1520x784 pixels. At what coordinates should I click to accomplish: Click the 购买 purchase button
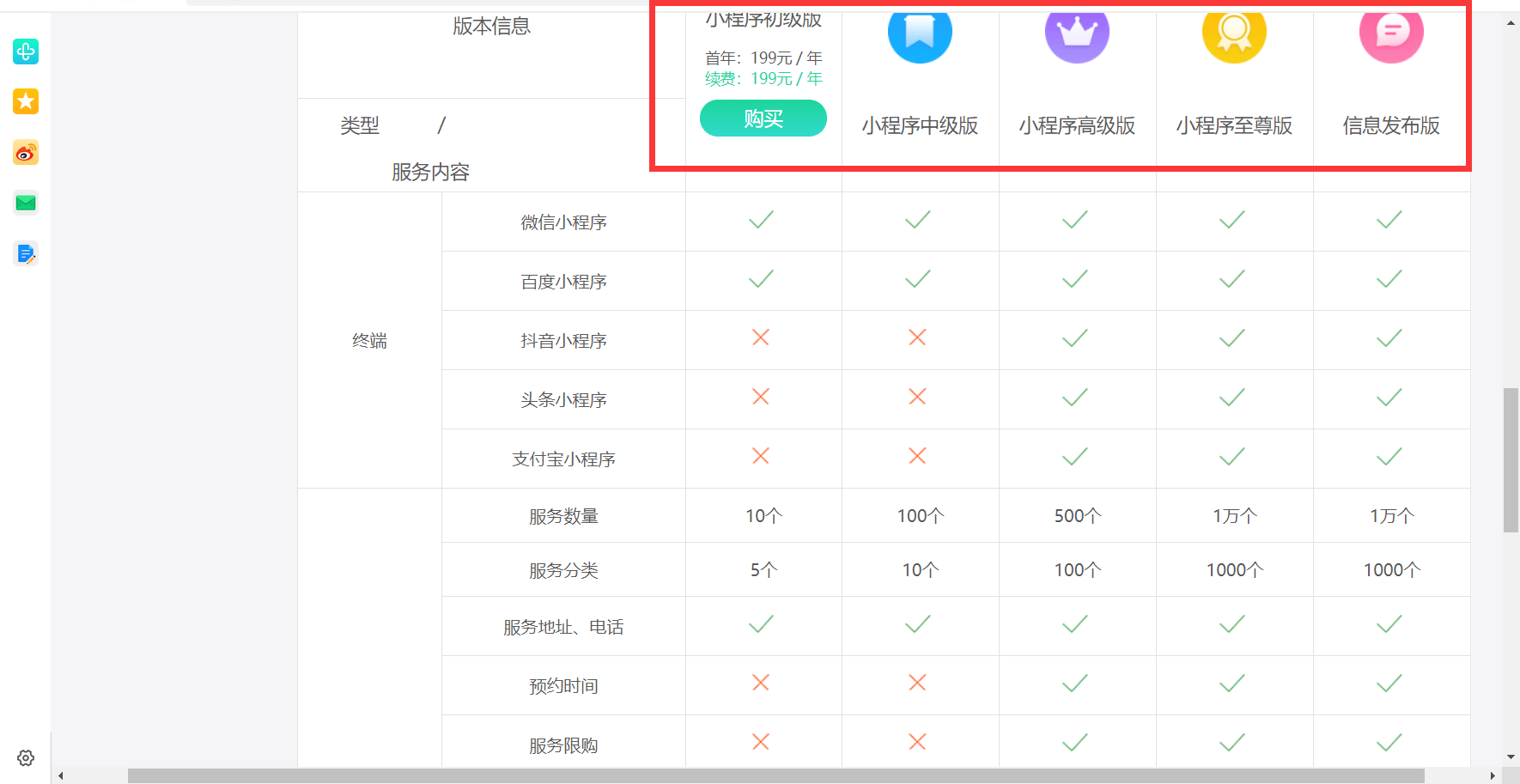click(763, 119)
